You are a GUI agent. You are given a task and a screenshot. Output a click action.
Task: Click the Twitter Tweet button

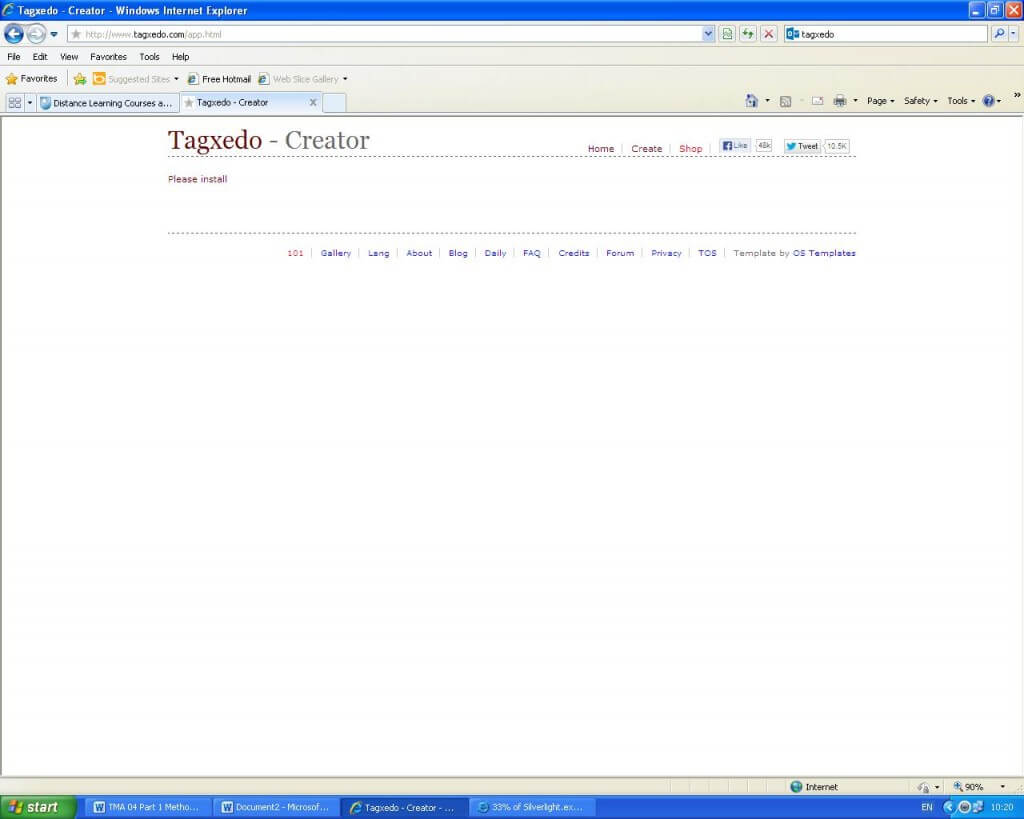tap(802, 146)
